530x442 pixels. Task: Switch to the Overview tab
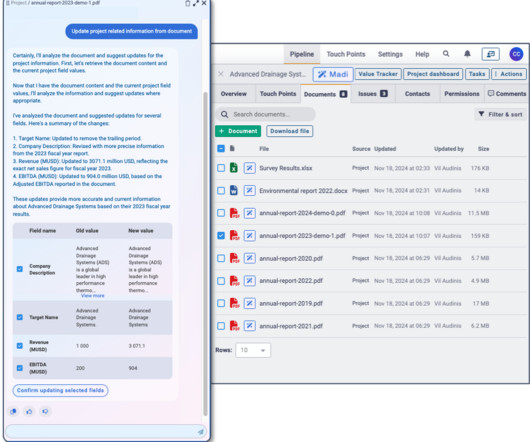(x=234, y=94)
